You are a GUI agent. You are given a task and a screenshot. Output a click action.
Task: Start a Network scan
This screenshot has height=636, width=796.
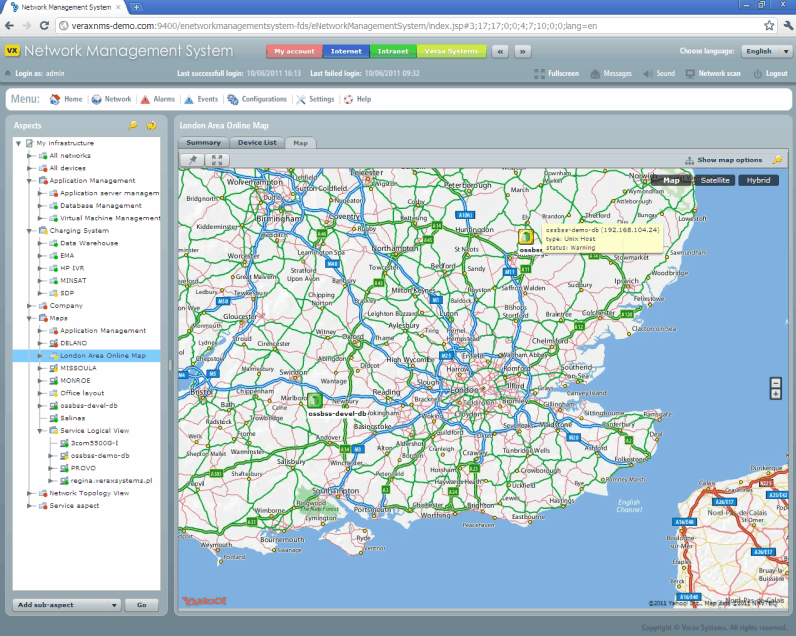(x=713, y=74)
